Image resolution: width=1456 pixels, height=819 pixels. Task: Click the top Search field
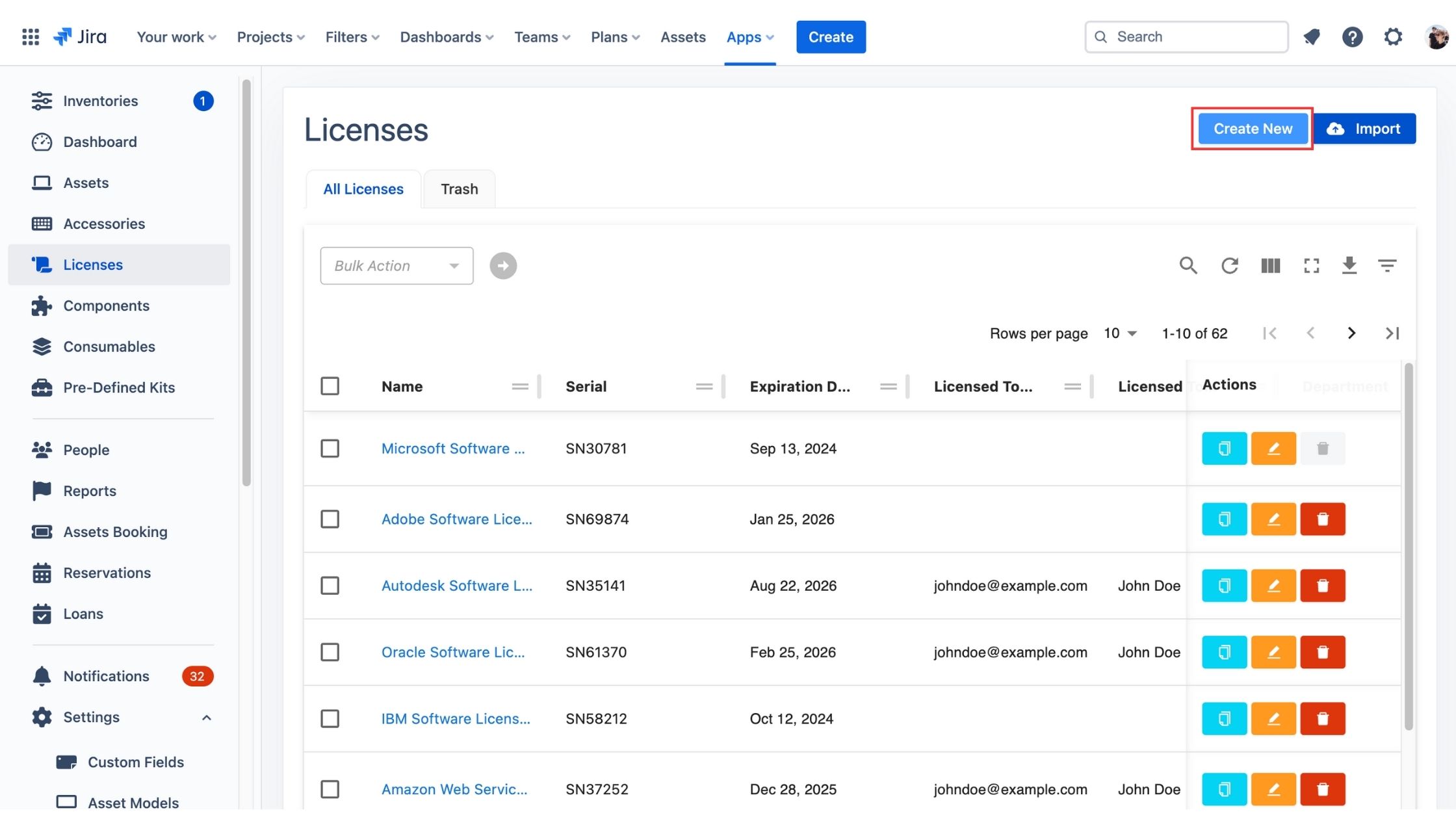click(1187, 37)
